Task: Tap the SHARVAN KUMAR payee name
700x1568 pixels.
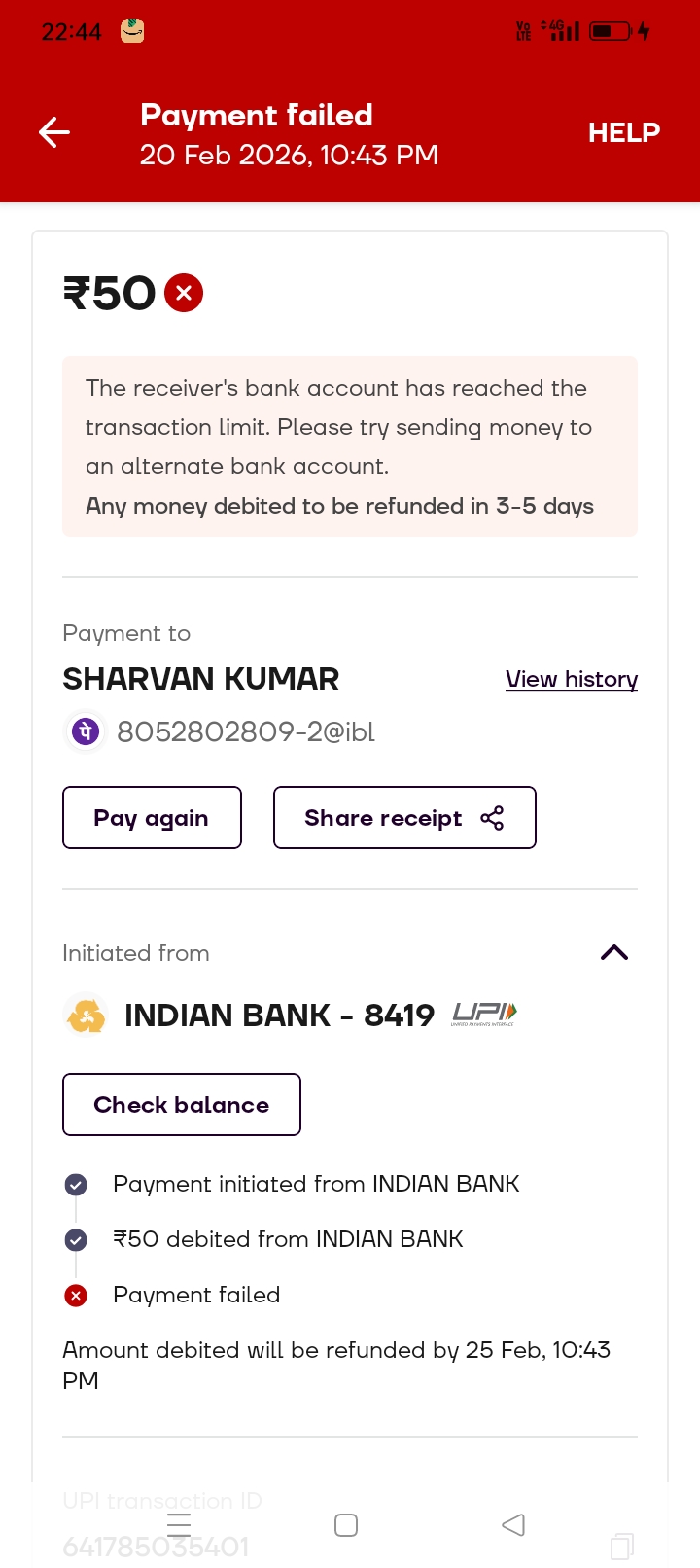Action: (x=201, y=679)
